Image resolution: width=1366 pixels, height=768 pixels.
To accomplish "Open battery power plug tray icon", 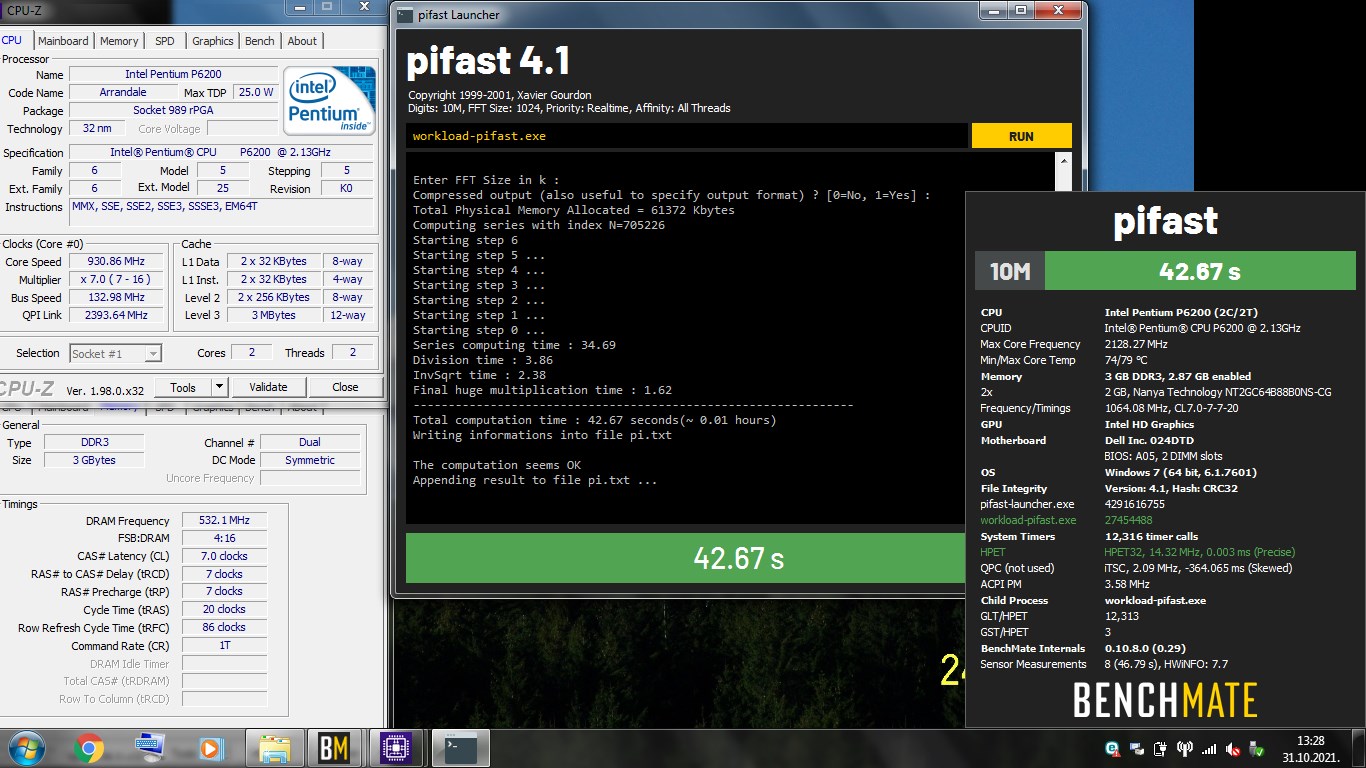I will [x=1161, y=748].
